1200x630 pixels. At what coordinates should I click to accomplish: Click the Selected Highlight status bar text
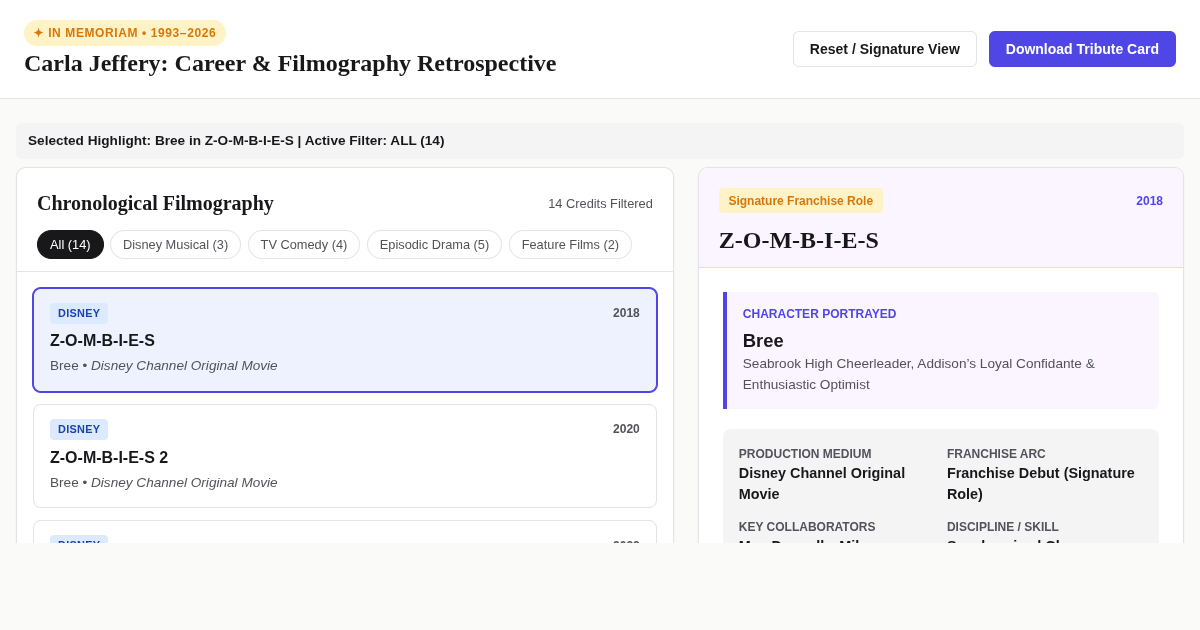(236, 141)
